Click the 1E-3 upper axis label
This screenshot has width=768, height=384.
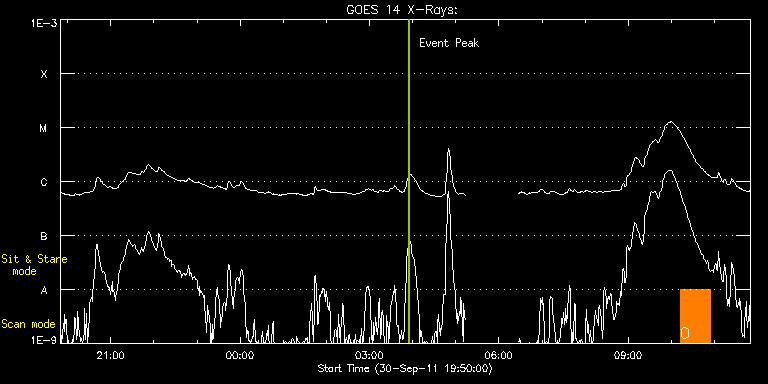pyautogui.click(x=44, y=23)
